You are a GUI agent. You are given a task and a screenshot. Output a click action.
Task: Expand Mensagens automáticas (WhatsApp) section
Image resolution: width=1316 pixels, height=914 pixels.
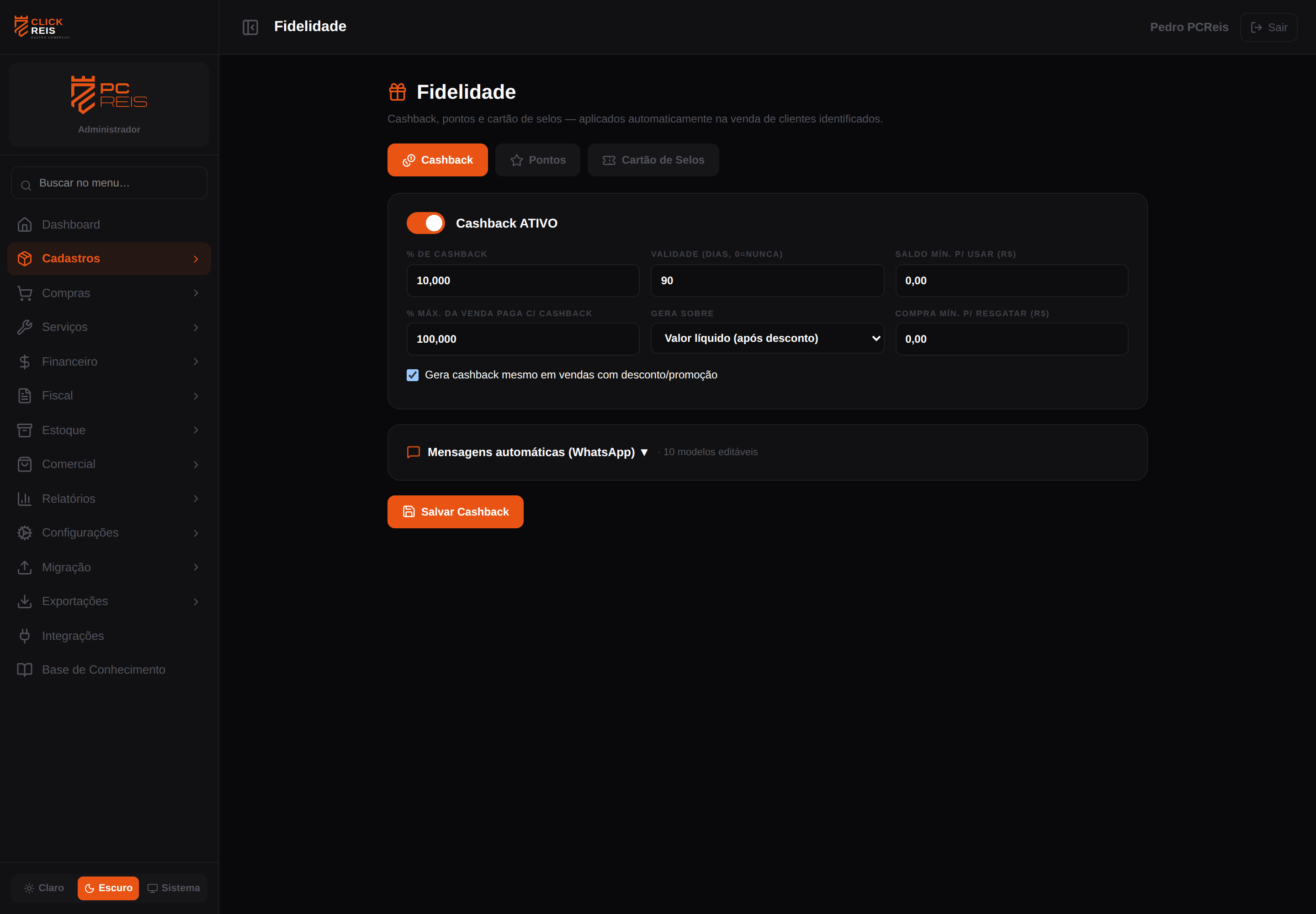tap(538, 452)
